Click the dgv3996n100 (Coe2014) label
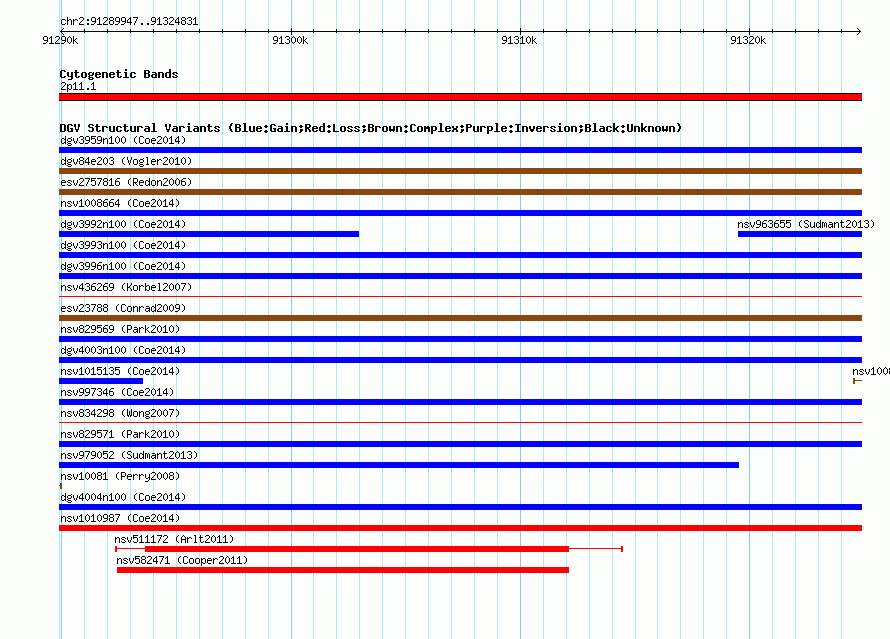 [x=123, y=266]
